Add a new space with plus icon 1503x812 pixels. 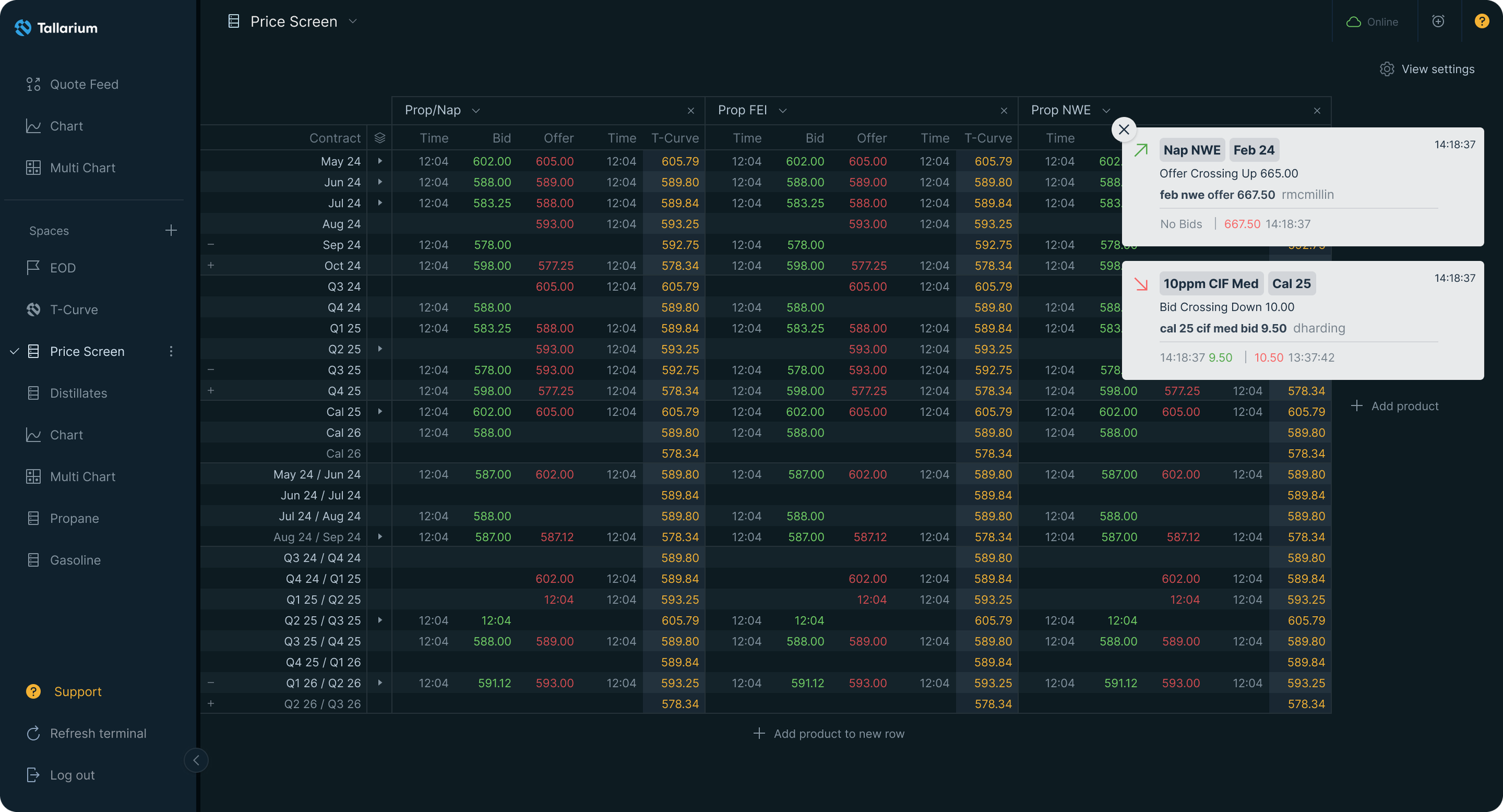[x=171, y=230]
